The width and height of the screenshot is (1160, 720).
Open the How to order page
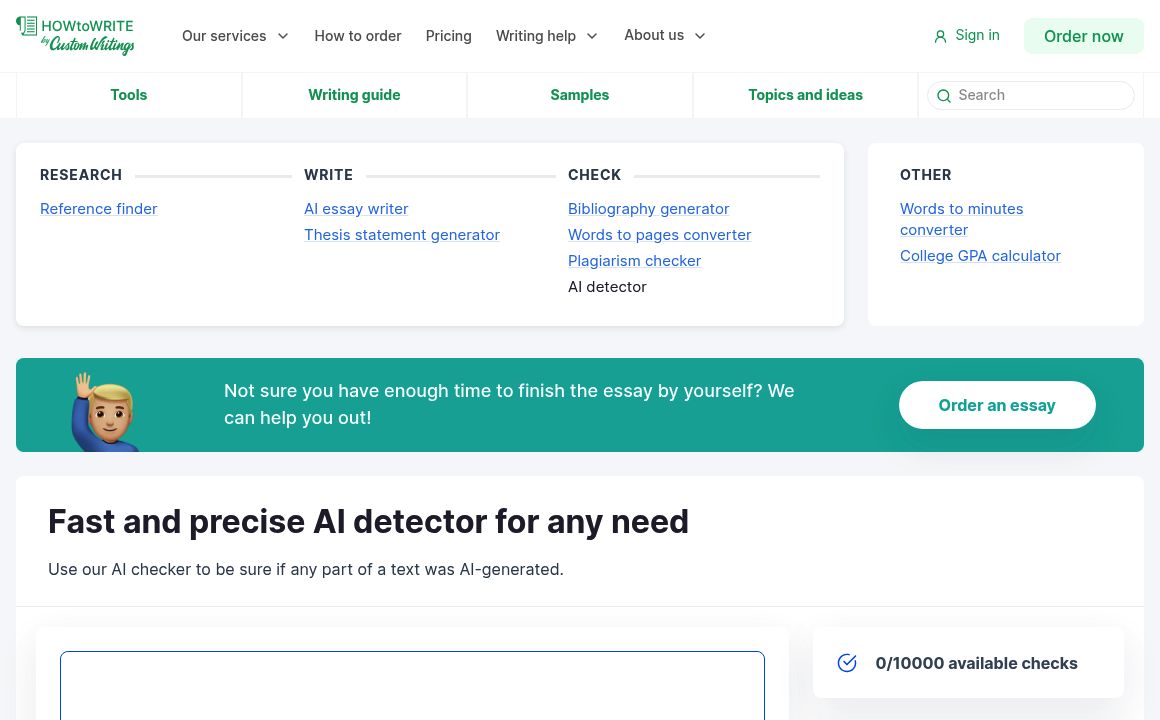pos(357,36)
